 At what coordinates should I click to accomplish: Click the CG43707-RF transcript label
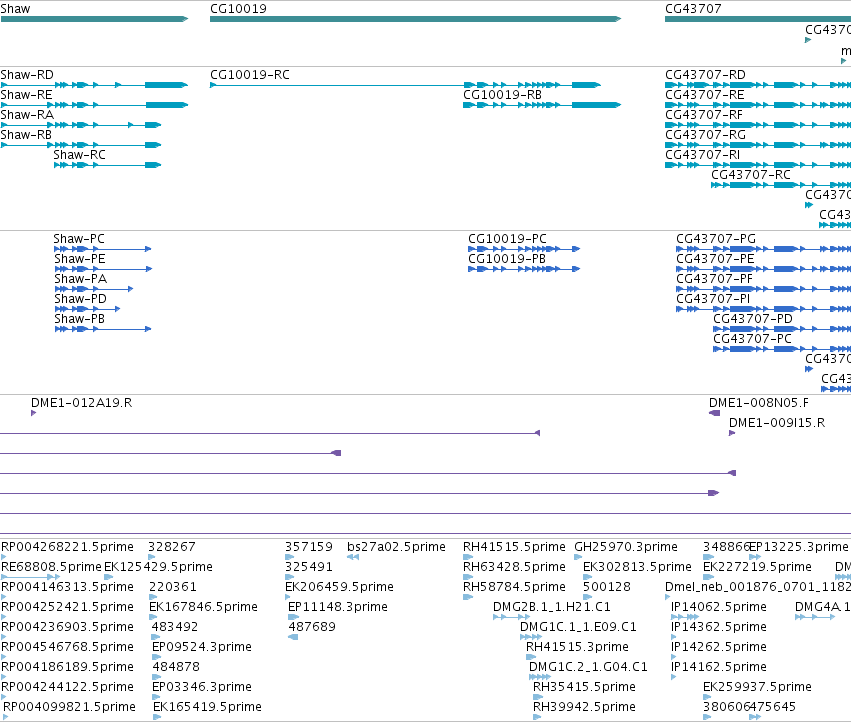pos(704,115)
